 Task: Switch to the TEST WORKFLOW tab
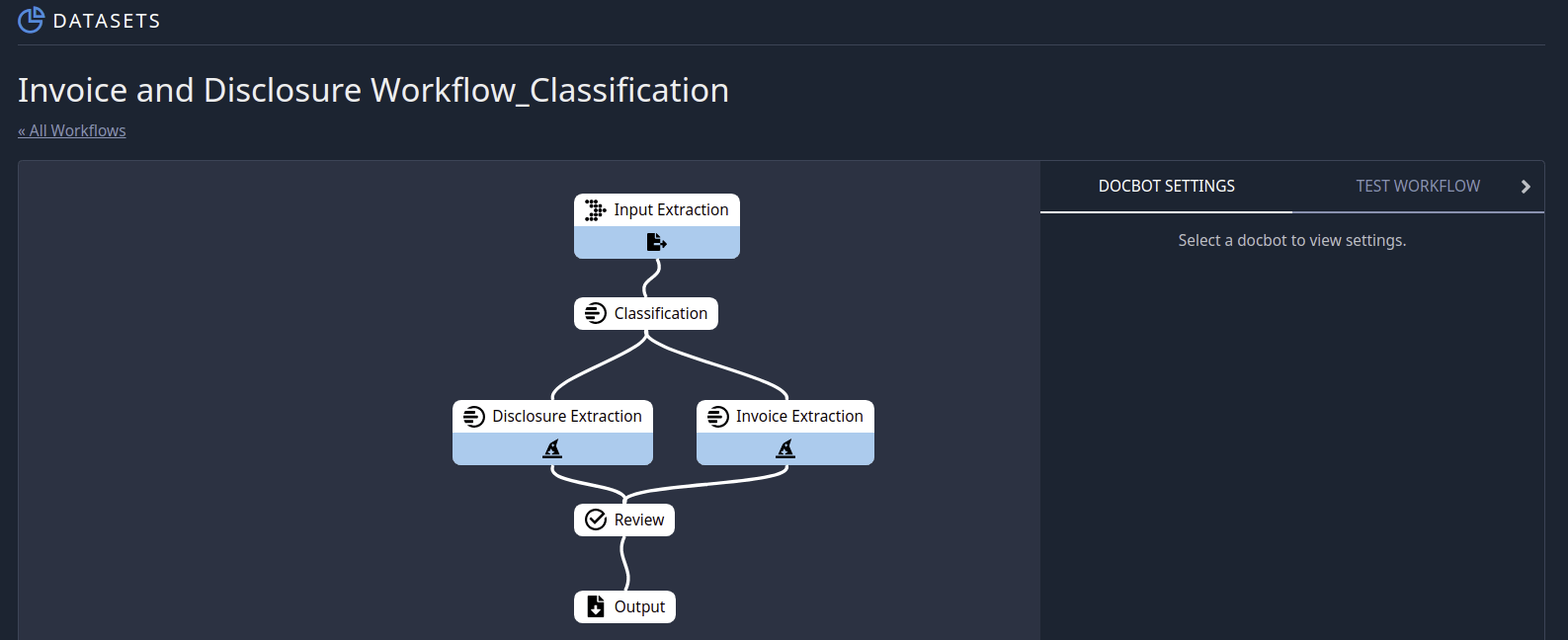pos(1418,186)
